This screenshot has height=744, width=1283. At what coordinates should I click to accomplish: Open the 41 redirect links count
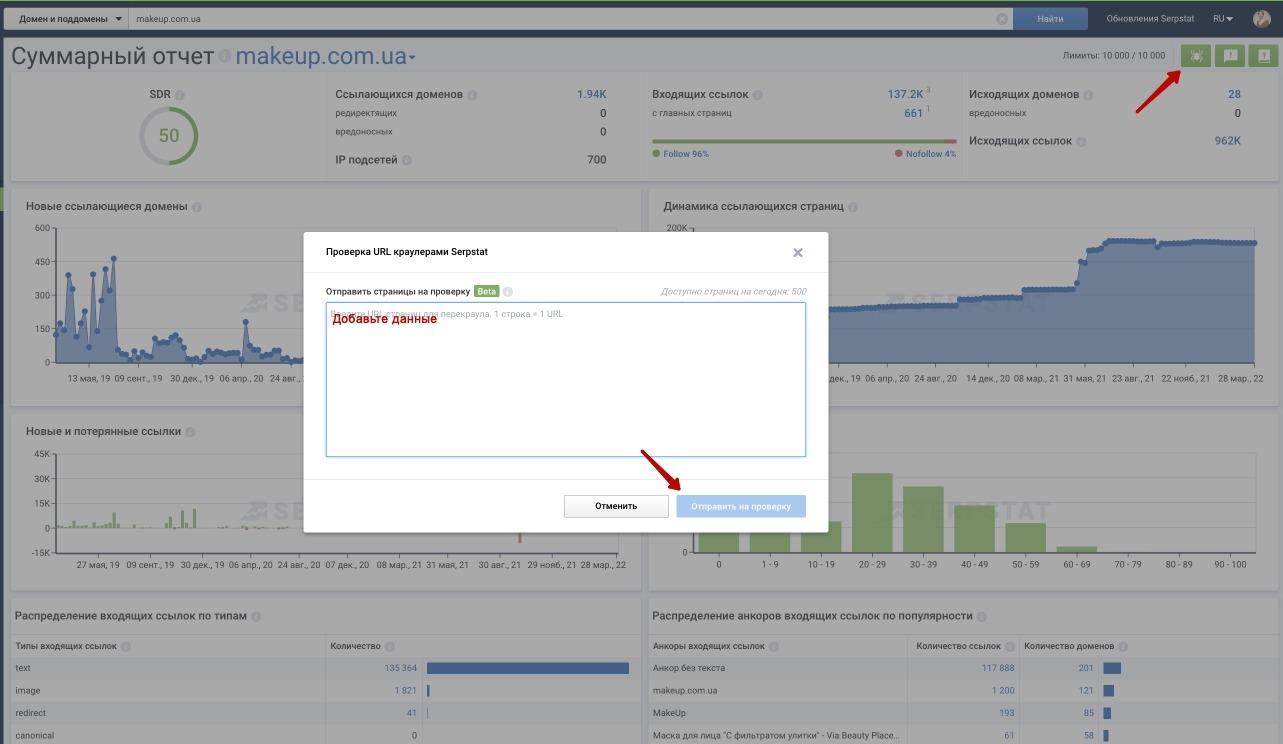click(x=411, y=714)
